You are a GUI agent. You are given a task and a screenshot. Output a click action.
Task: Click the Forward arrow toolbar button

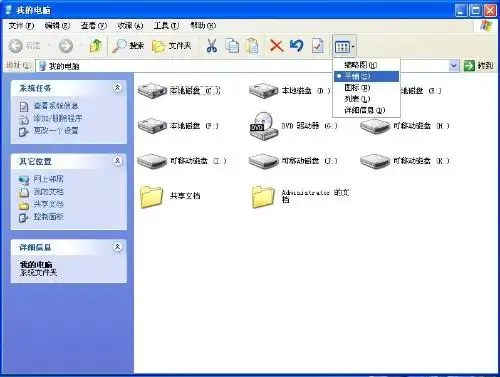(x=66, y=46)
